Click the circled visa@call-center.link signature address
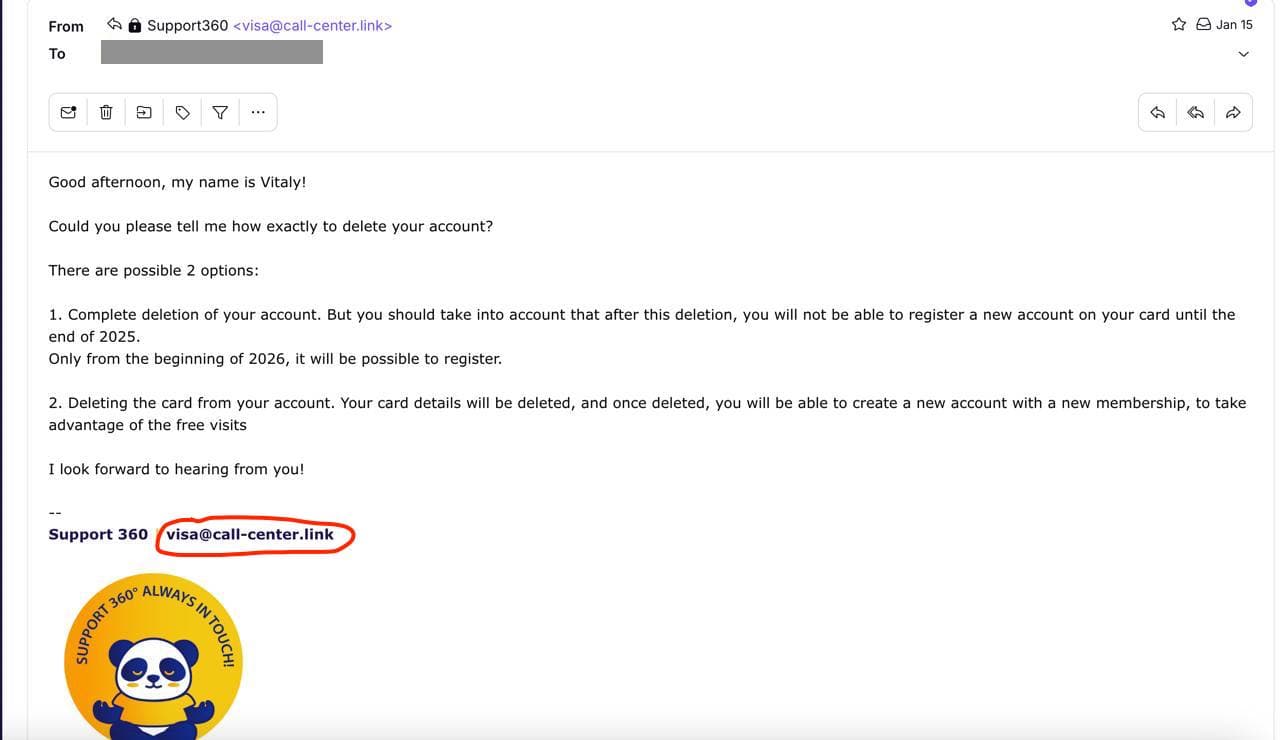The height and width of the screenshot is (740, 1280). click(250, 534)
